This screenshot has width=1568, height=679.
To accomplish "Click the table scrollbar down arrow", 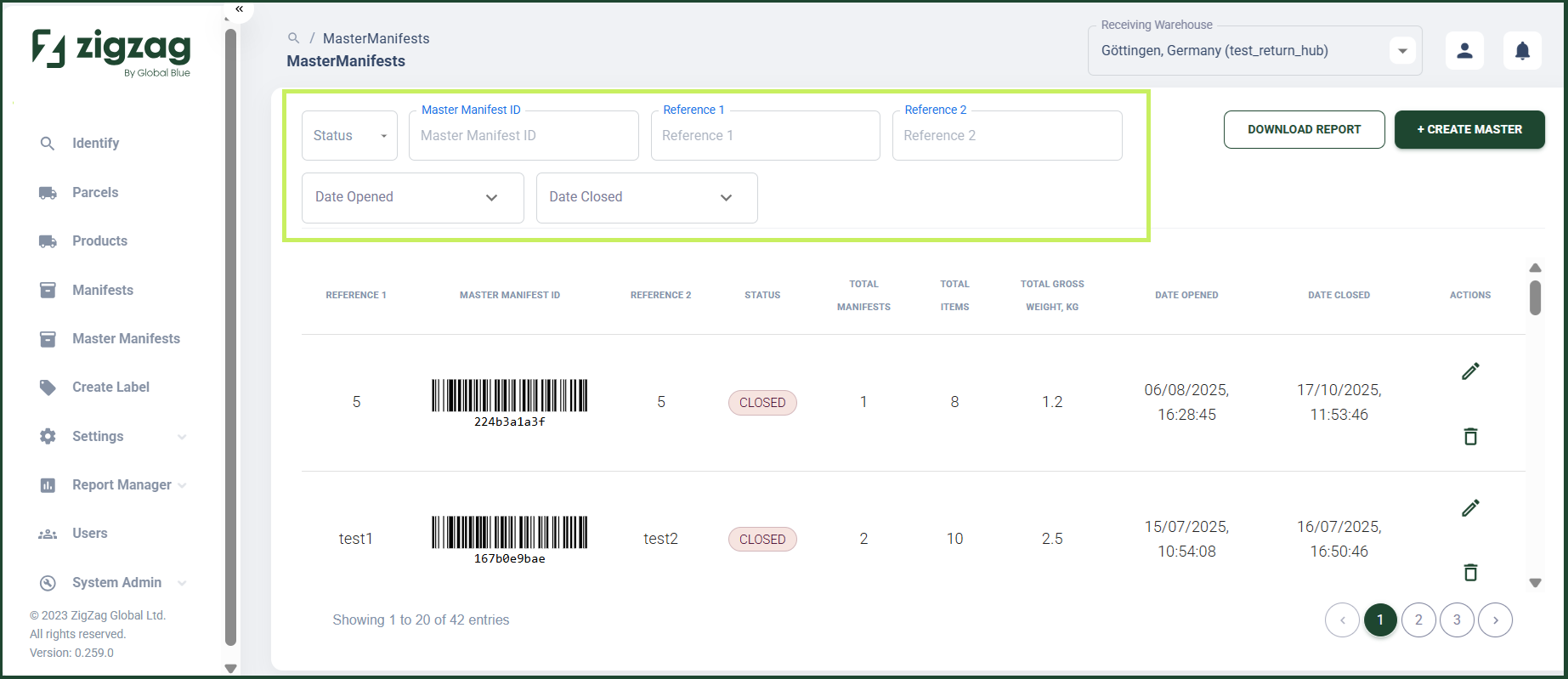I will pyautogui.click(x=1535, y=583).
